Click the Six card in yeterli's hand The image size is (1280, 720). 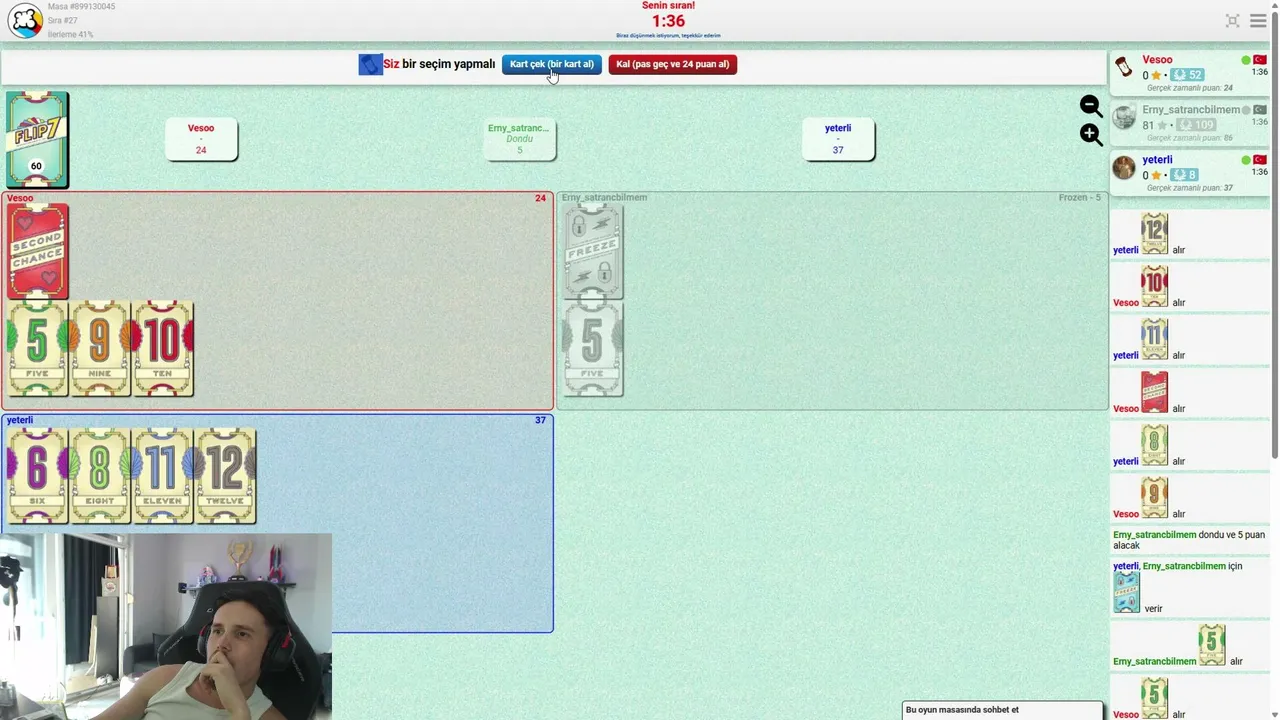pos(38,476)
